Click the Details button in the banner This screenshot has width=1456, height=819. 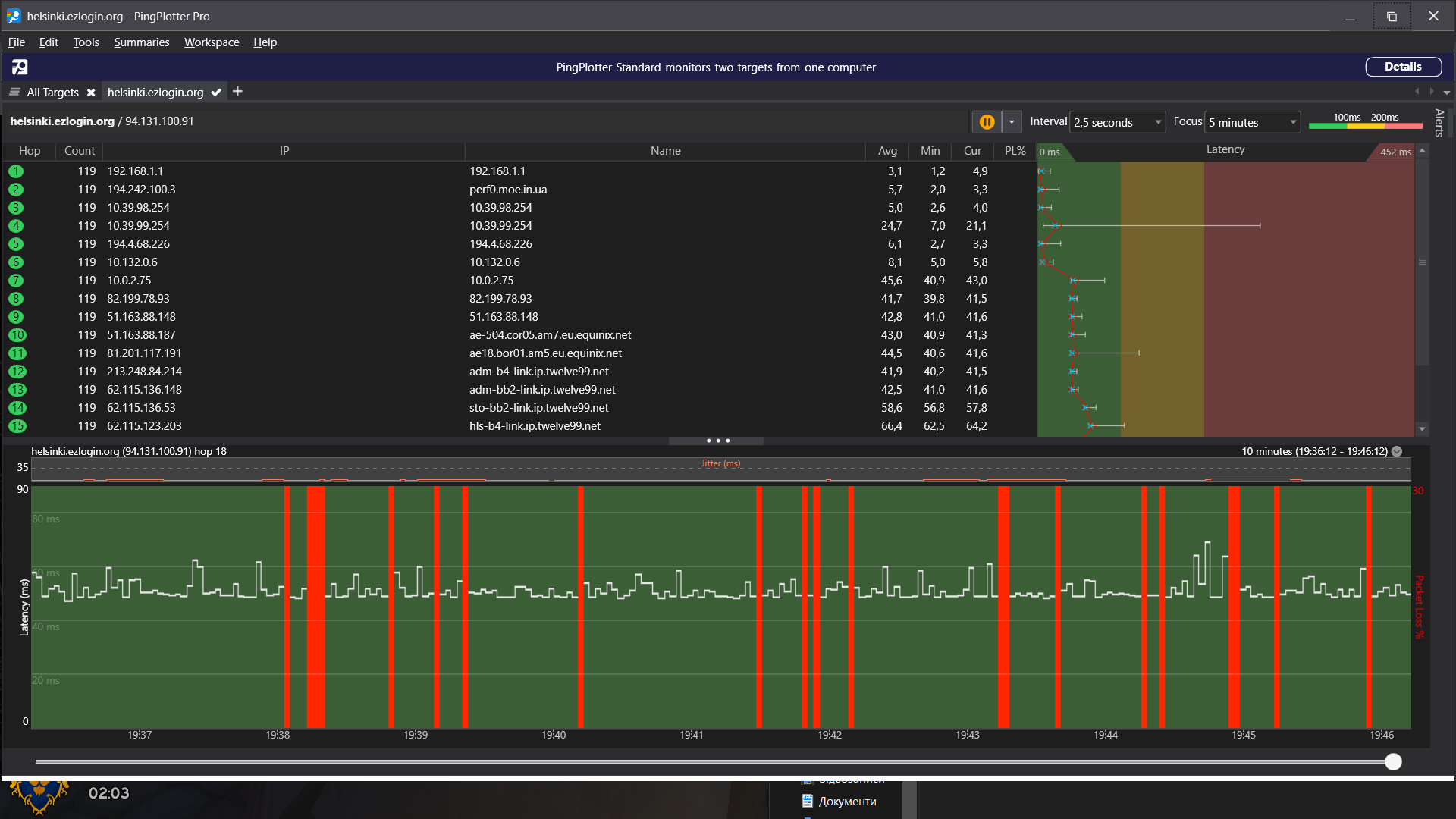coord(1403,67)
